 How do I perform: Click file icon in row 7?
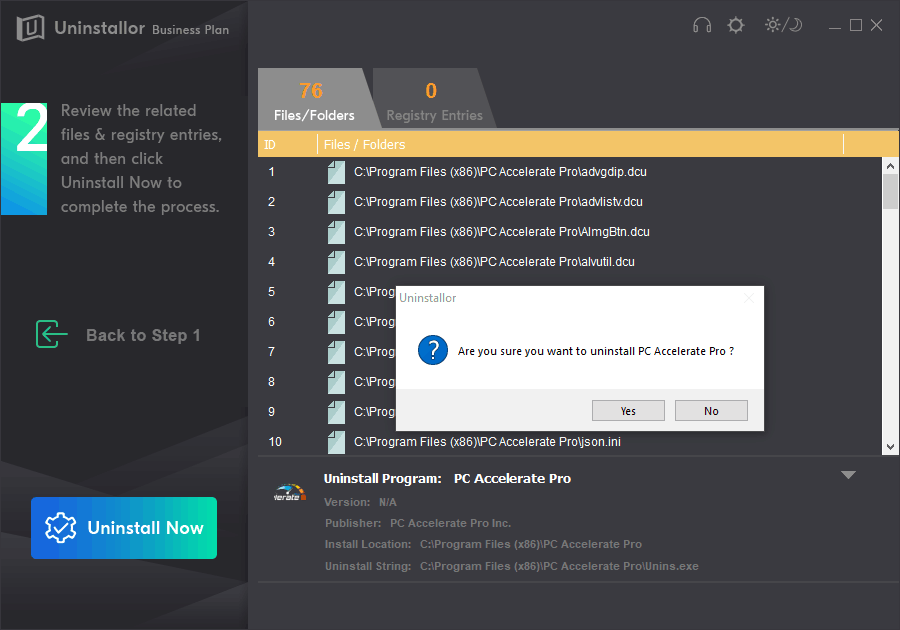coord(336,352)
